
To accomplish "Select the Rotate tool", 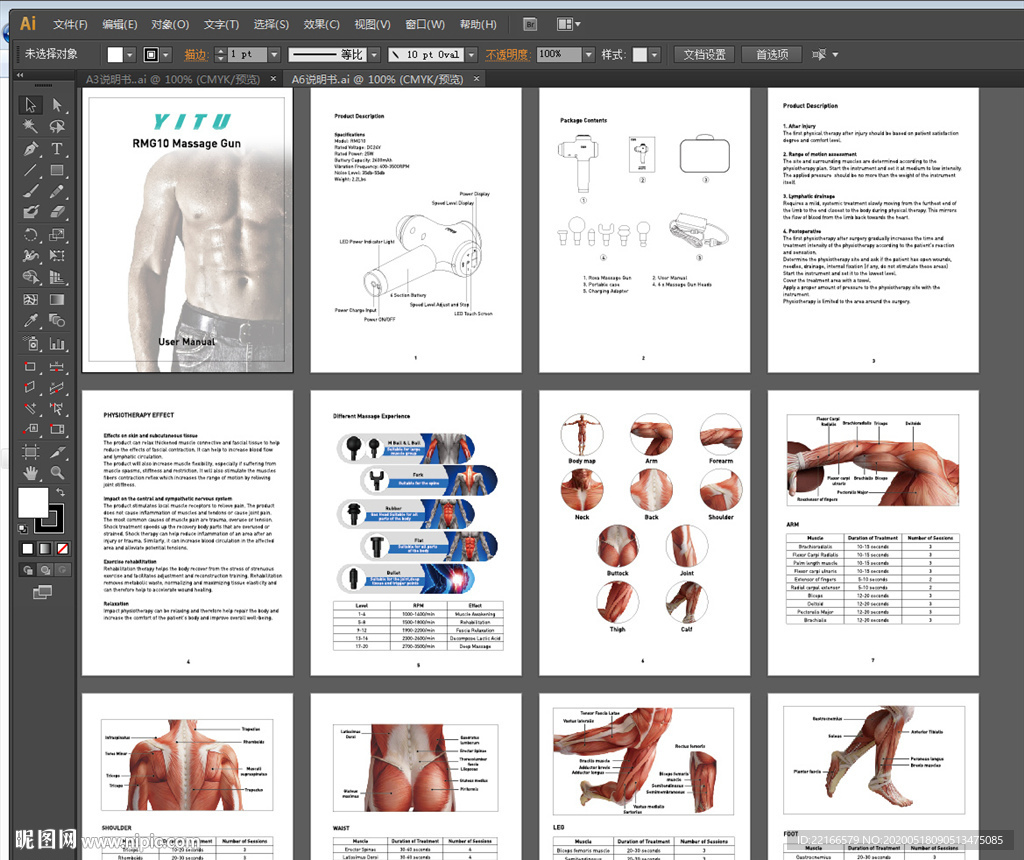I will tap(30, 234).
